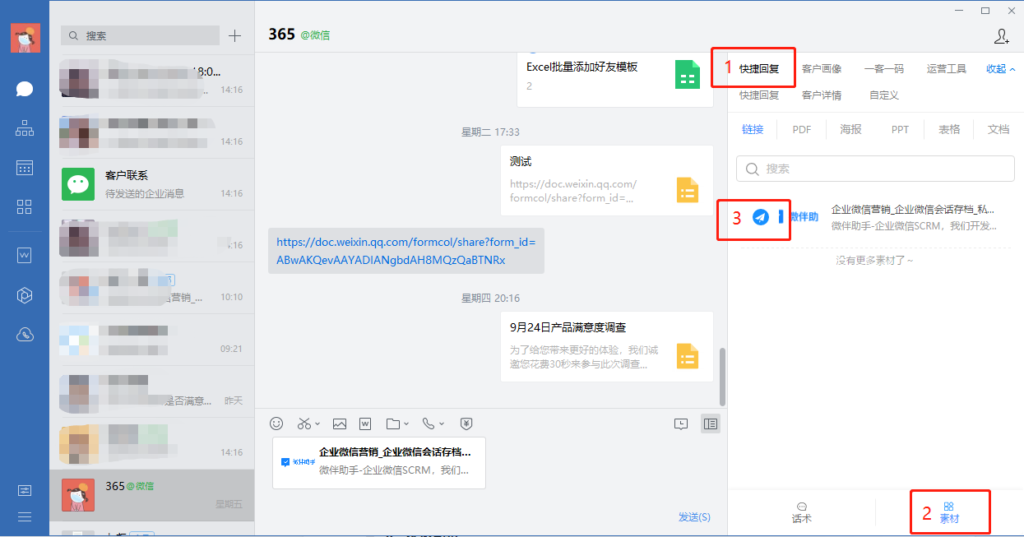
Task: Select the PDF material type
Action: pos(801,129)
